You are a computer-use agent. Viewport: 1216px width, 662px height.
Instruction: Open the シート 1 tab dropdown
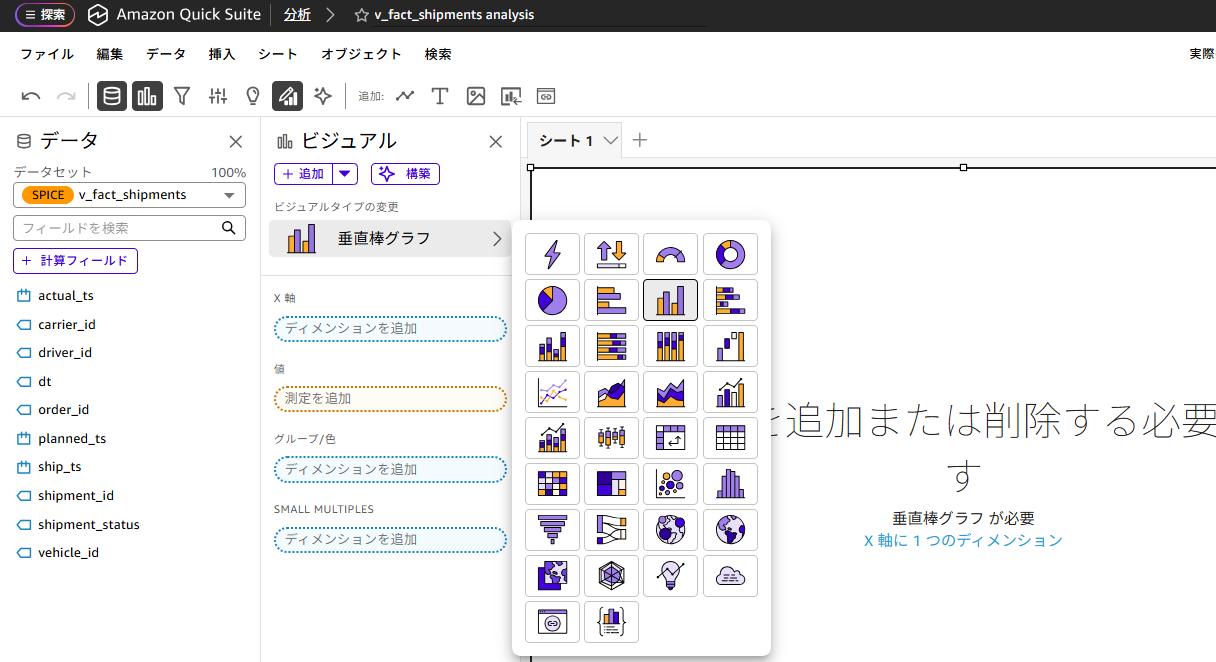(x=609, y=140)
